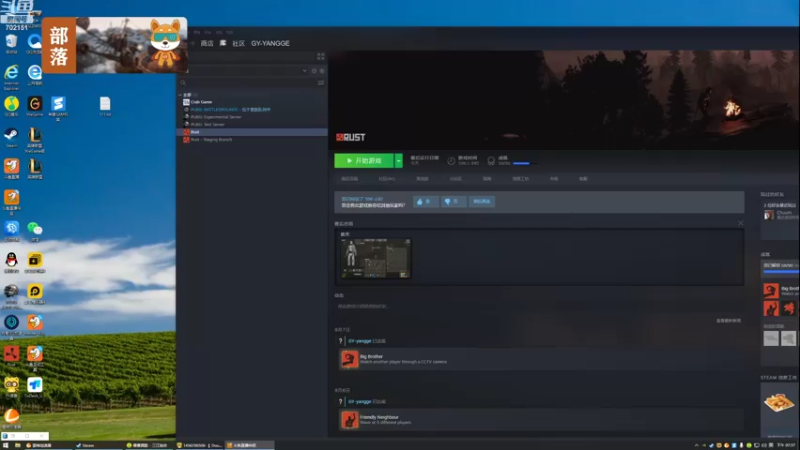Open Rust shortcut on desktop
Image resolution: width=800 pixels, height=450 pixels.
[11, 356]
